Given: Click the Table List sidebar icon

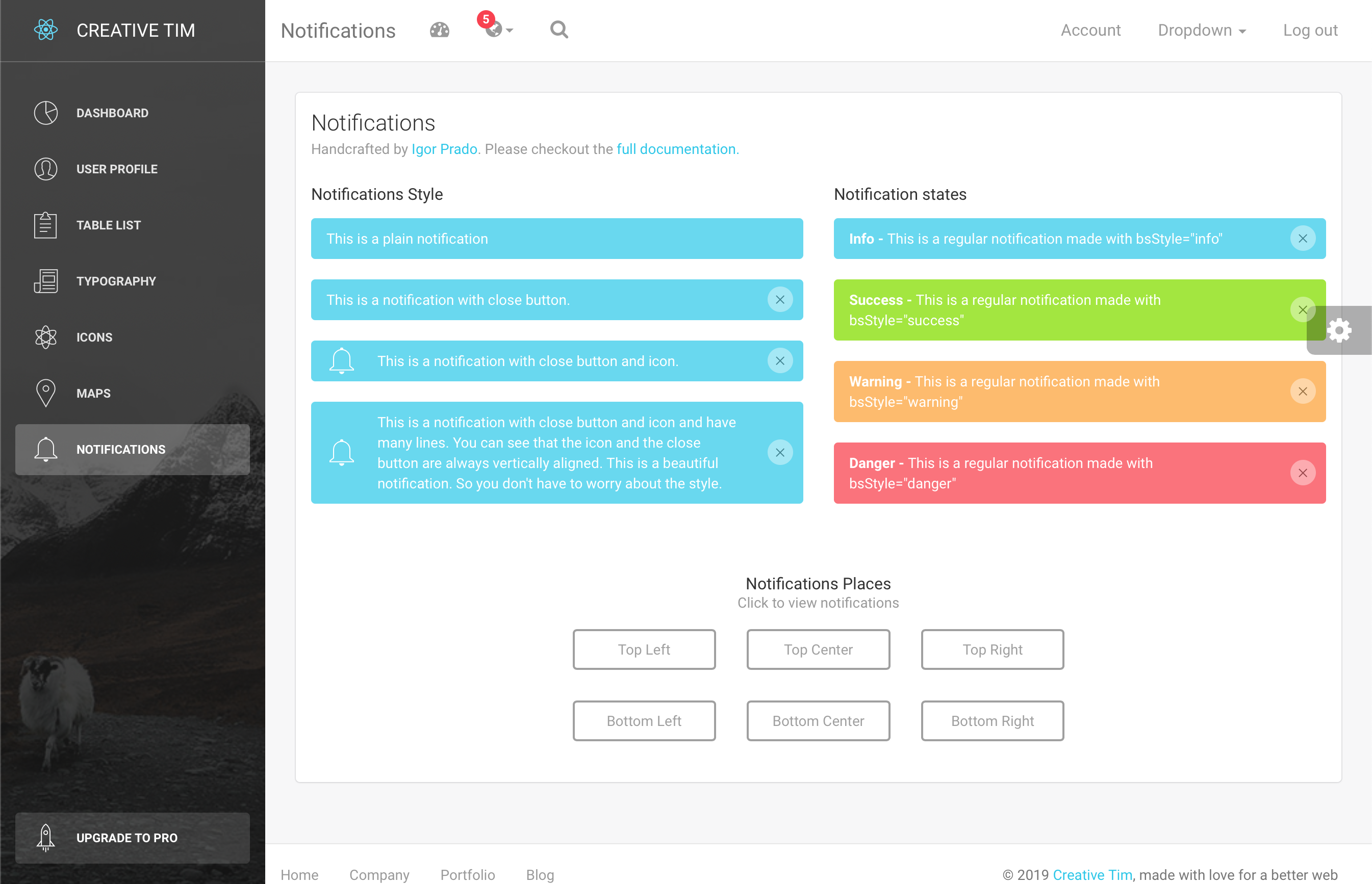Looking at the screenshot, I should coord(46,225).
